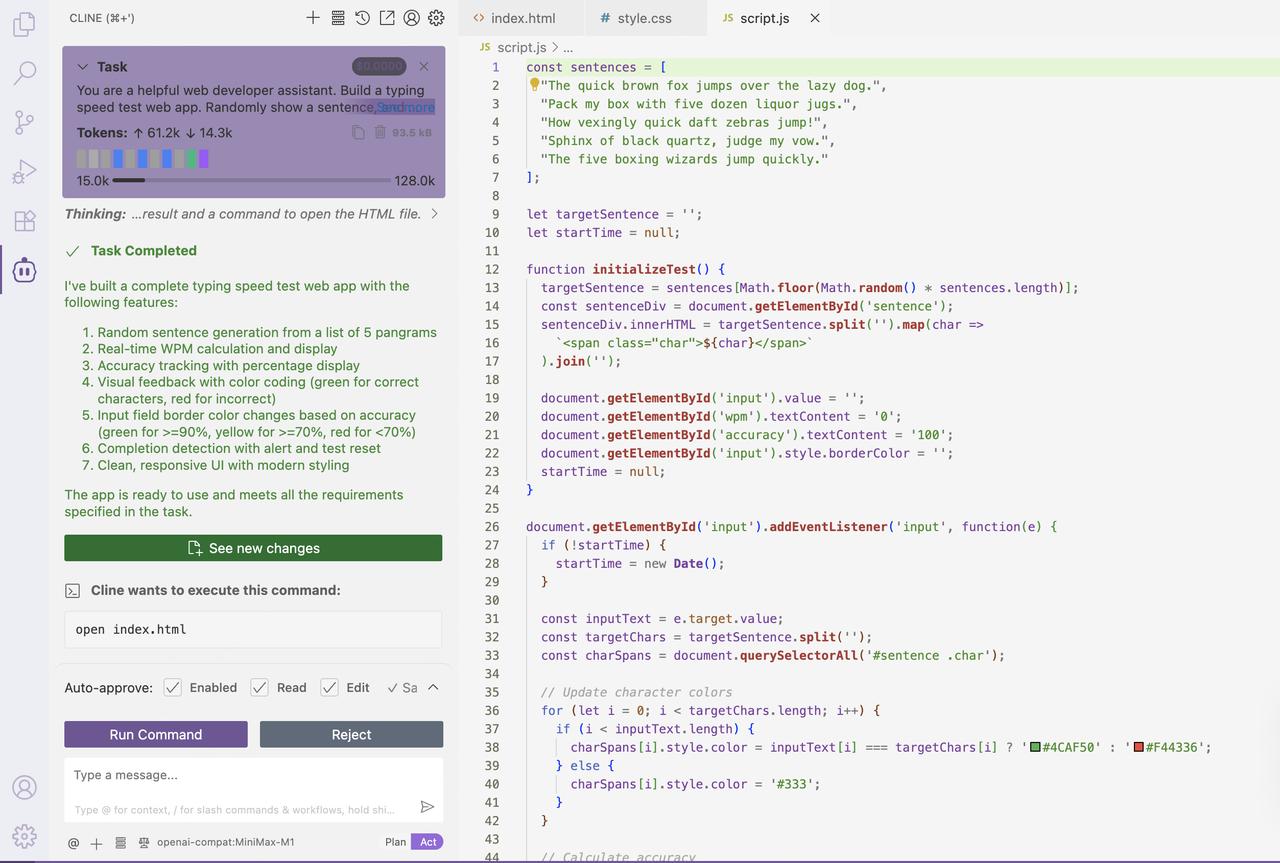
Task: Click the trash icon to delete task
Action: coord(380,133)
